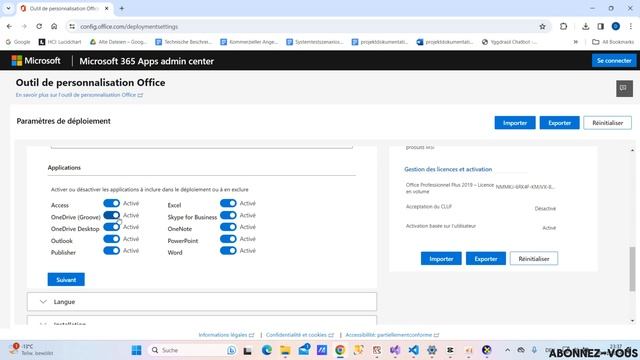Expand the Langue section

pyautogui.click(x=202, y=302)
